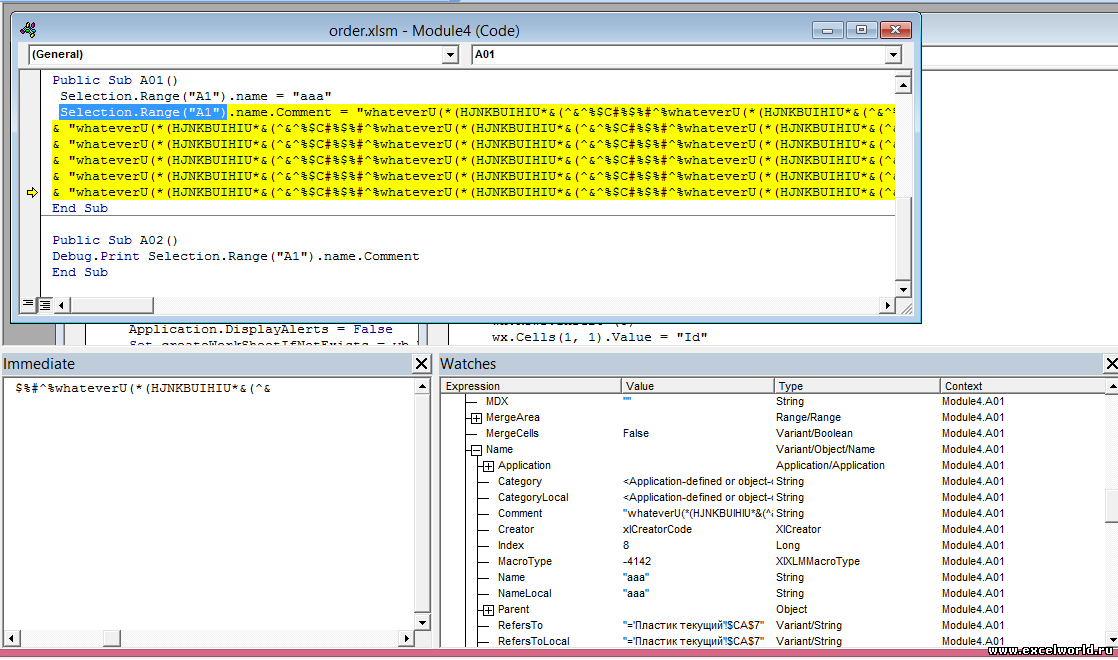Click Immediate window scroll right arrow
This screenshot has height=660, width=1118.
click(406, 638)
